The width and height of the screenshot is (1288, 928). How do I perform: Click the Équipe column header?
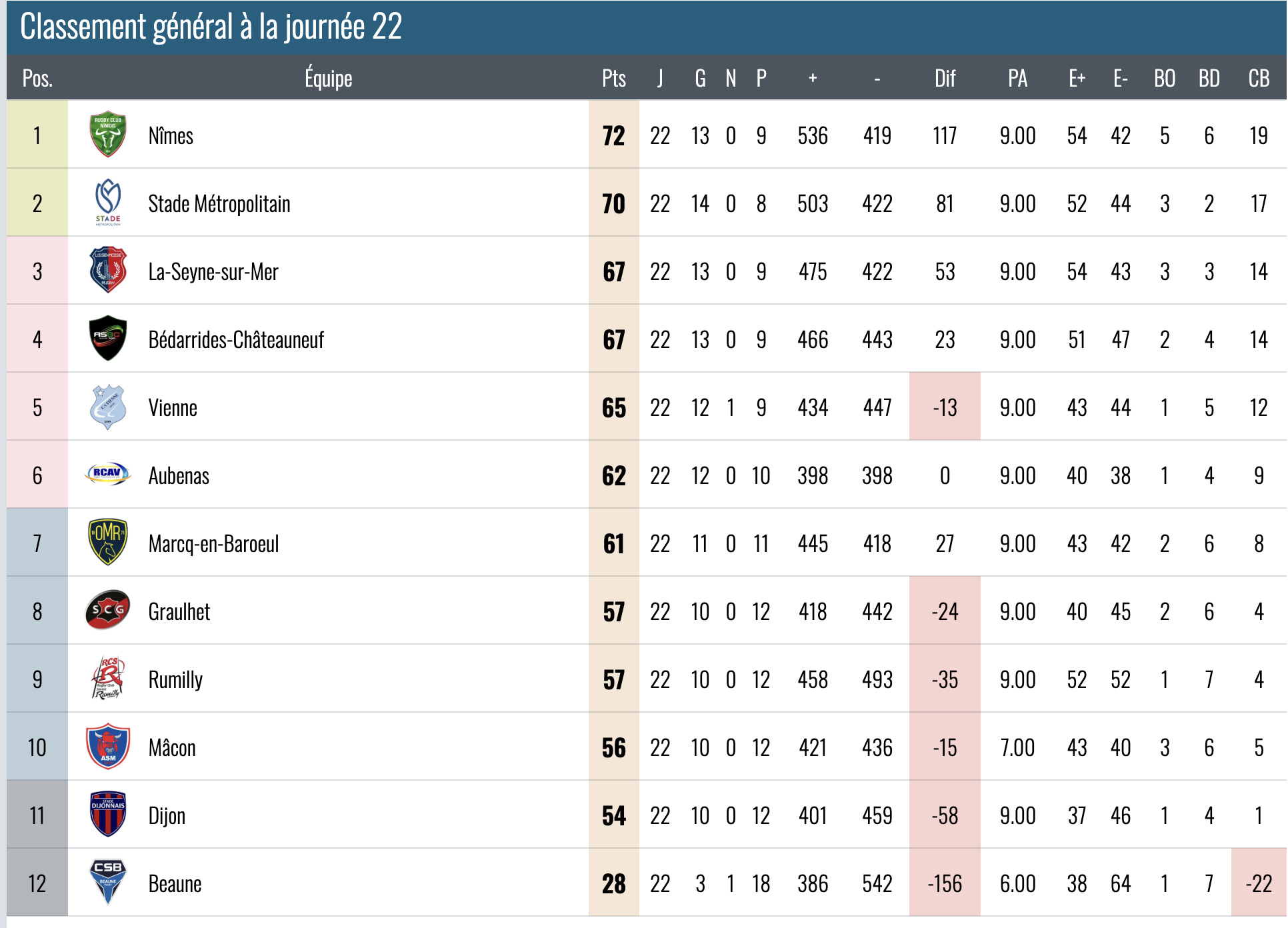328,78
